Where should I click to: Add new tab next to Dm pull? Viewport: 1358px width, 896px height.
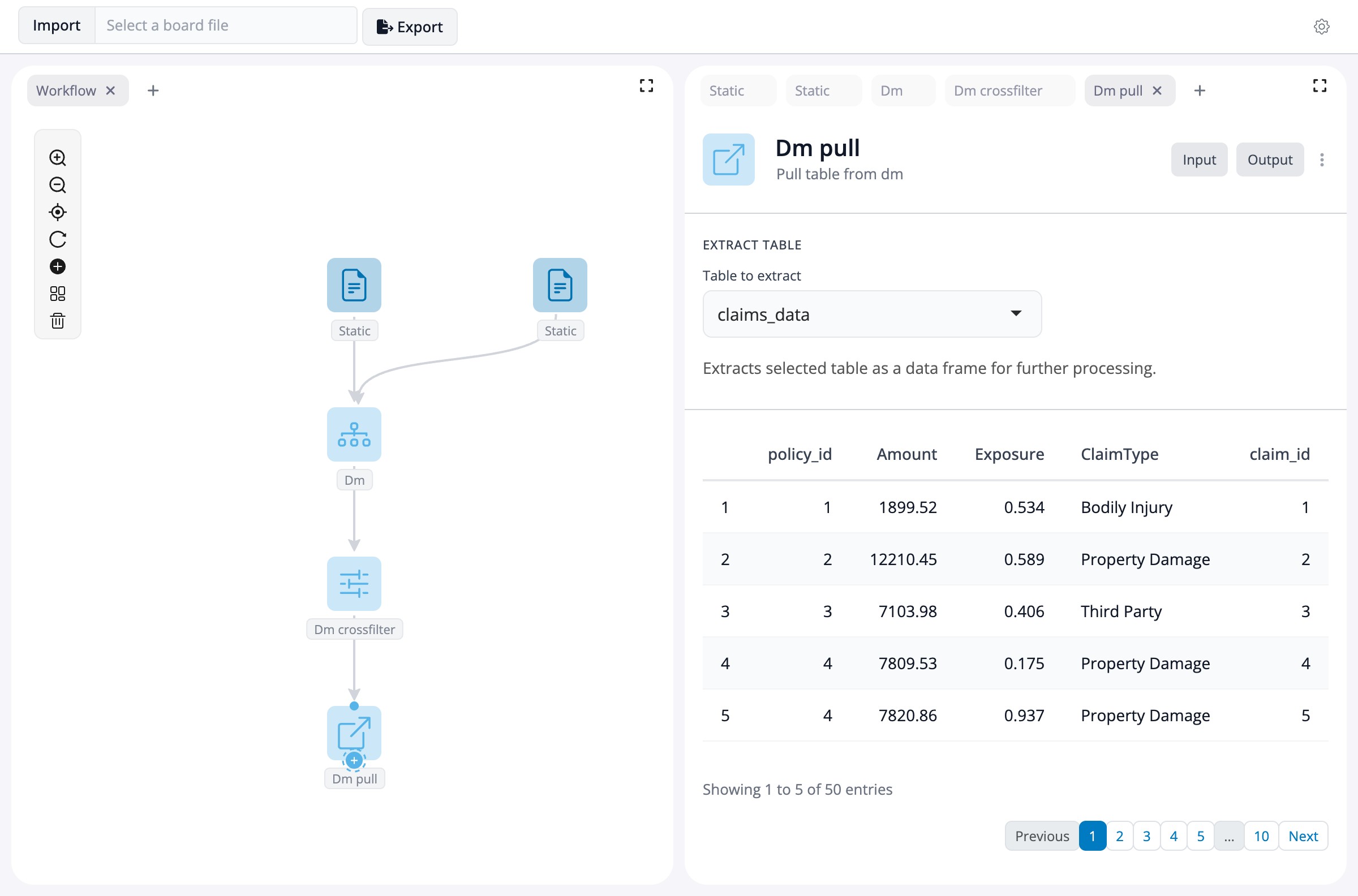click(x=1199, y=91)
